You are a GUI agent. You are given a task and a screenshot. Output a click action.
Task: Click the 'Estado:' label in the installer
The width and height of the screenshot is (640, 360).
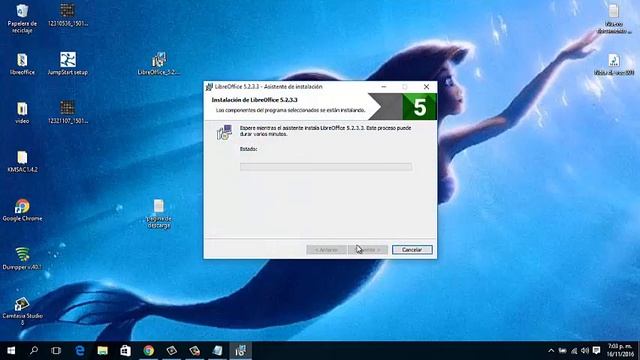coord(248,149)
